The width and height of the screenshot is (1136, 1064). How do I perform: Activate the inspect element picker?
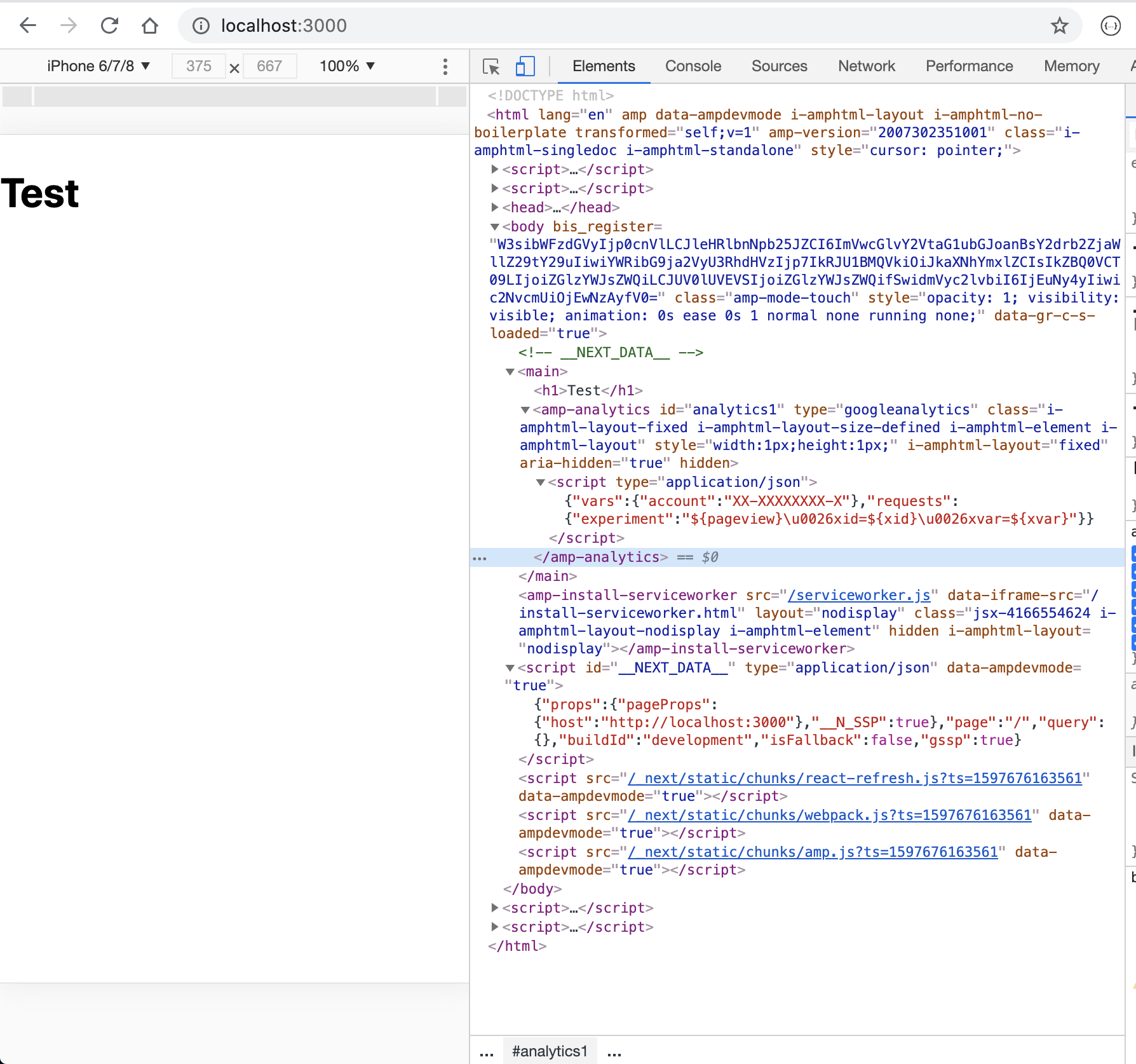click(491, 66)
